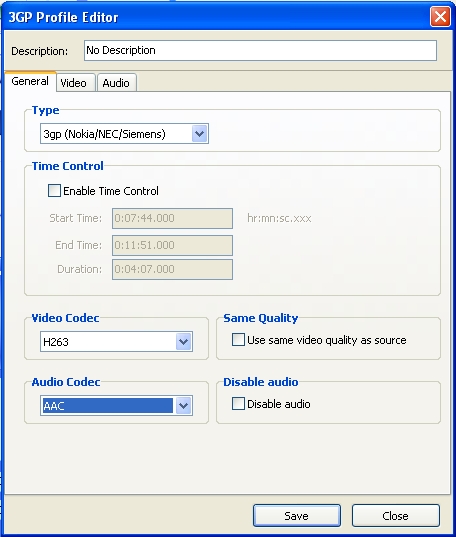Save the profile settings
The height and width of the screenshot is (537, 456).
coord(297,516)
